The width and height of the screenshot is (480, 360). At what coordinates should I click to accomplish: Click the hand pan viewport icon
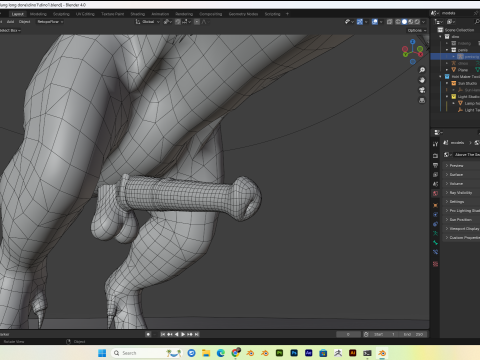pyautogui.click(x=422, y=80)
